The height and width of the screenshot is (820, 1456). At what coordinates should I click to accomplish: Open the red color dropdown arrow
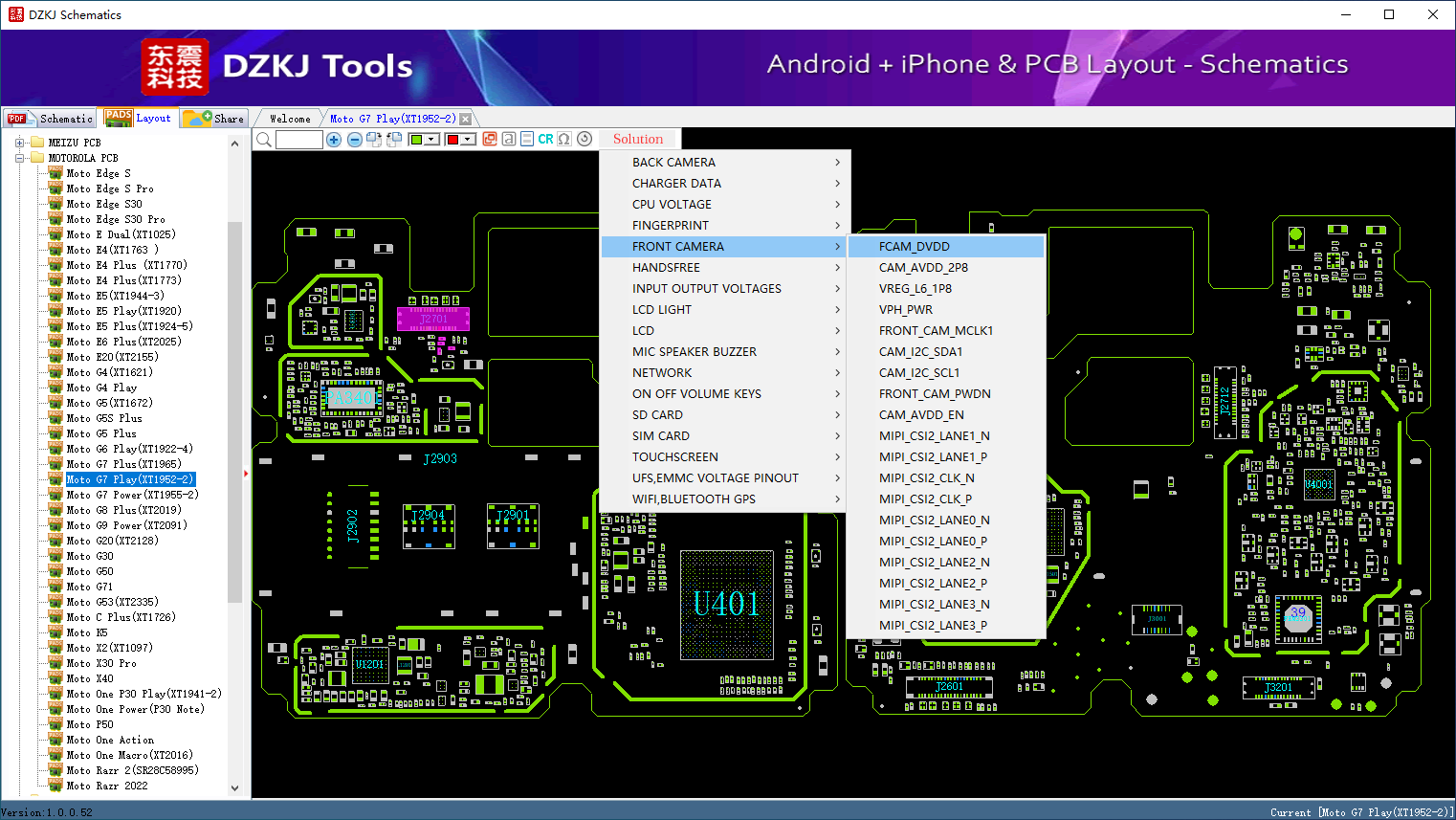[x=468, y=140]
